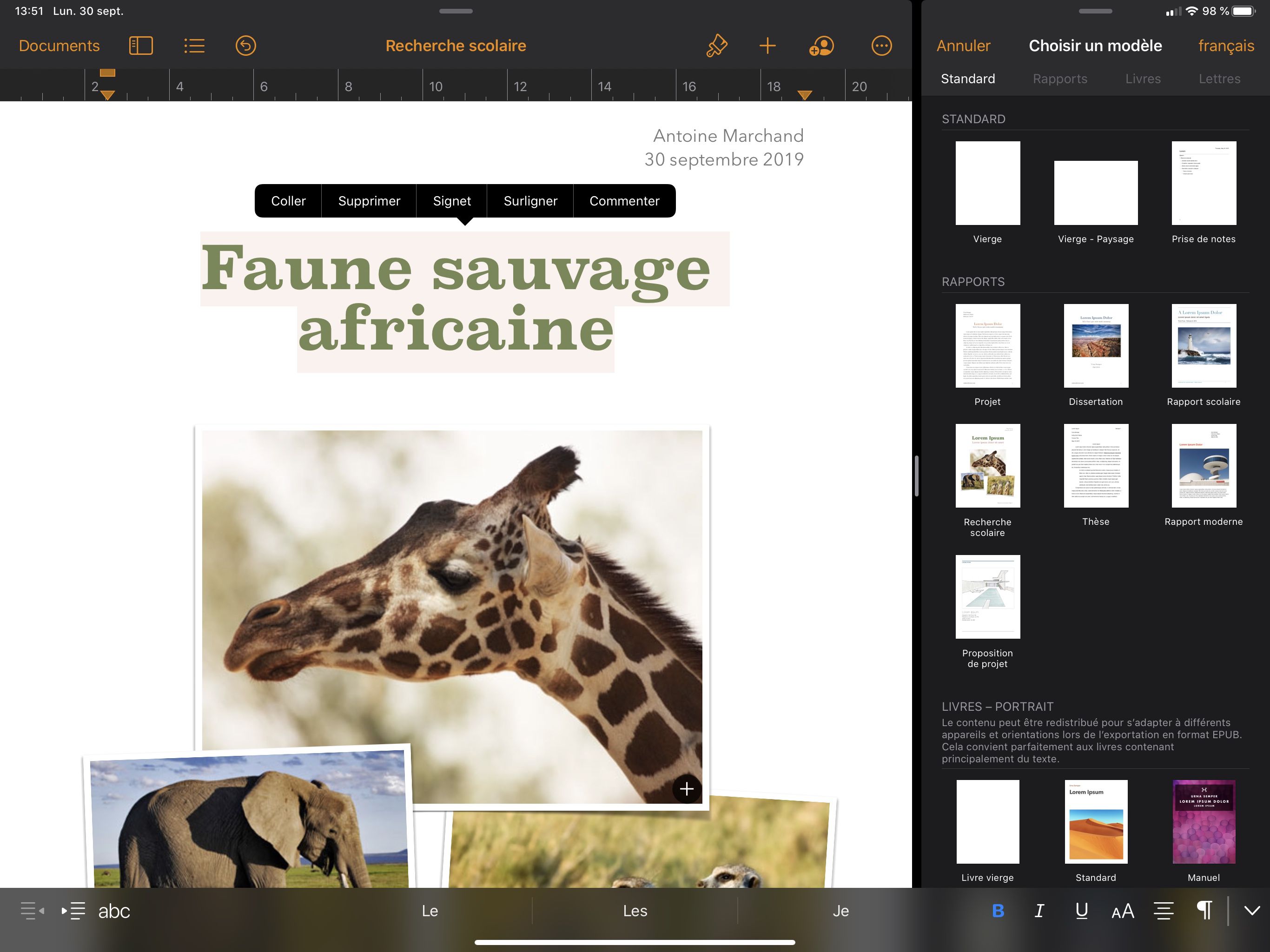
Task: Tap français to change template language
Action: pyautogui.click(x=1226, y=46)
